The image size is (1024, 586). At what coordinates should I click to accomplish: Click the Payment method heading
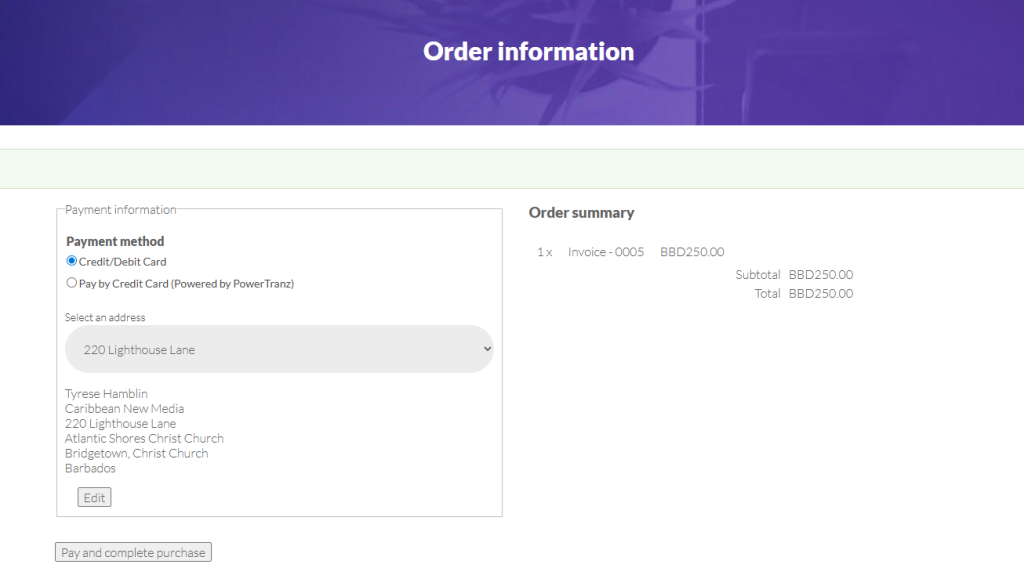coord(115,242)
